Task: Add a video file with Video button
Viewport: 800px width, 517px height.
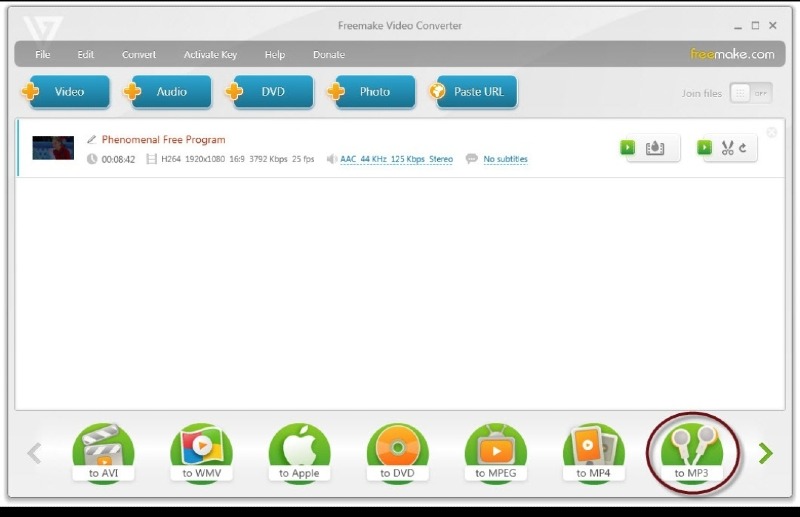Action: pyautogui.click(x=66, y=92)
